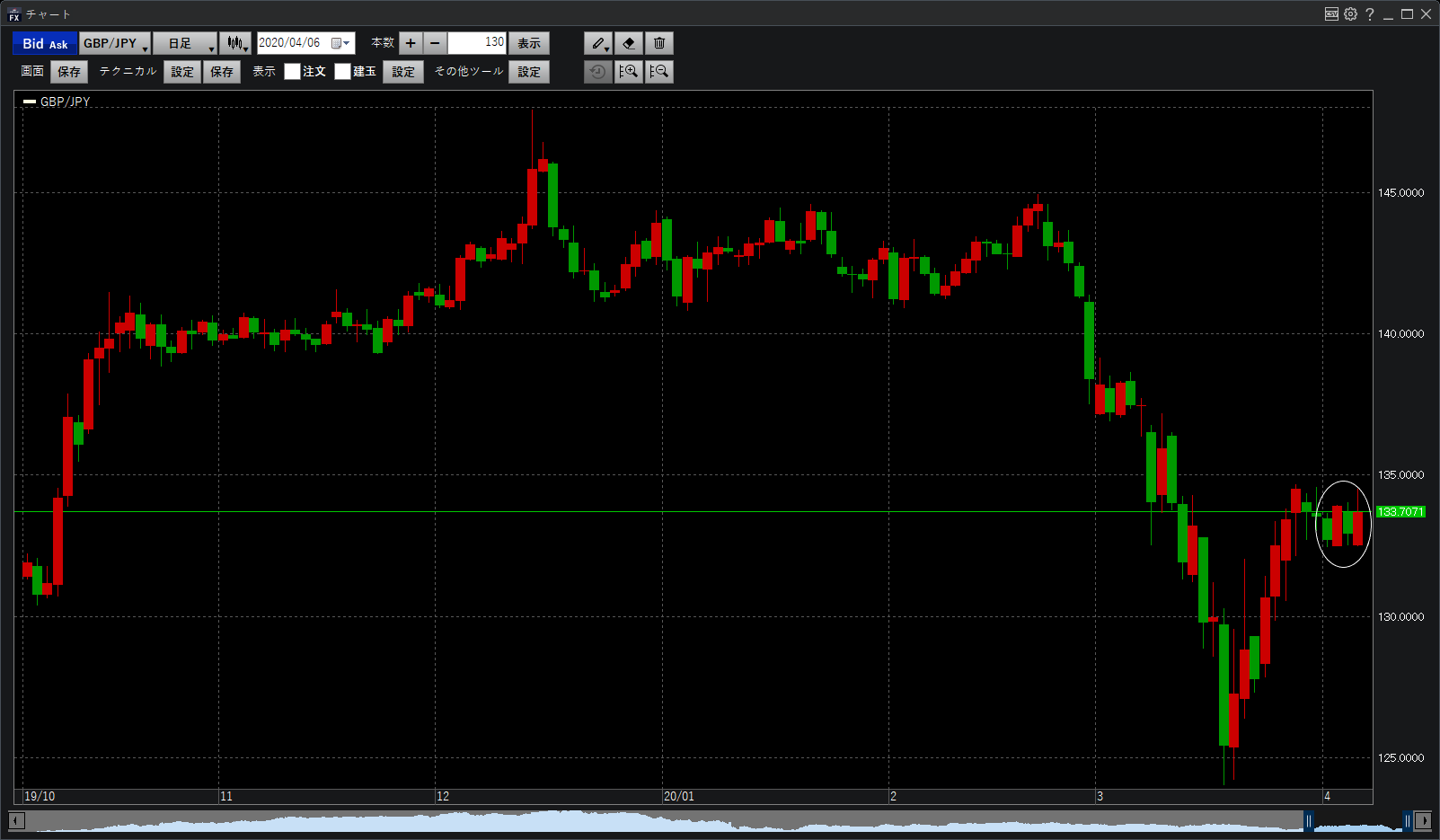Viewport: 1440px width, 840px height.
Task: Export chart data via CSV icon
Action: click(x=1331, y=13)
